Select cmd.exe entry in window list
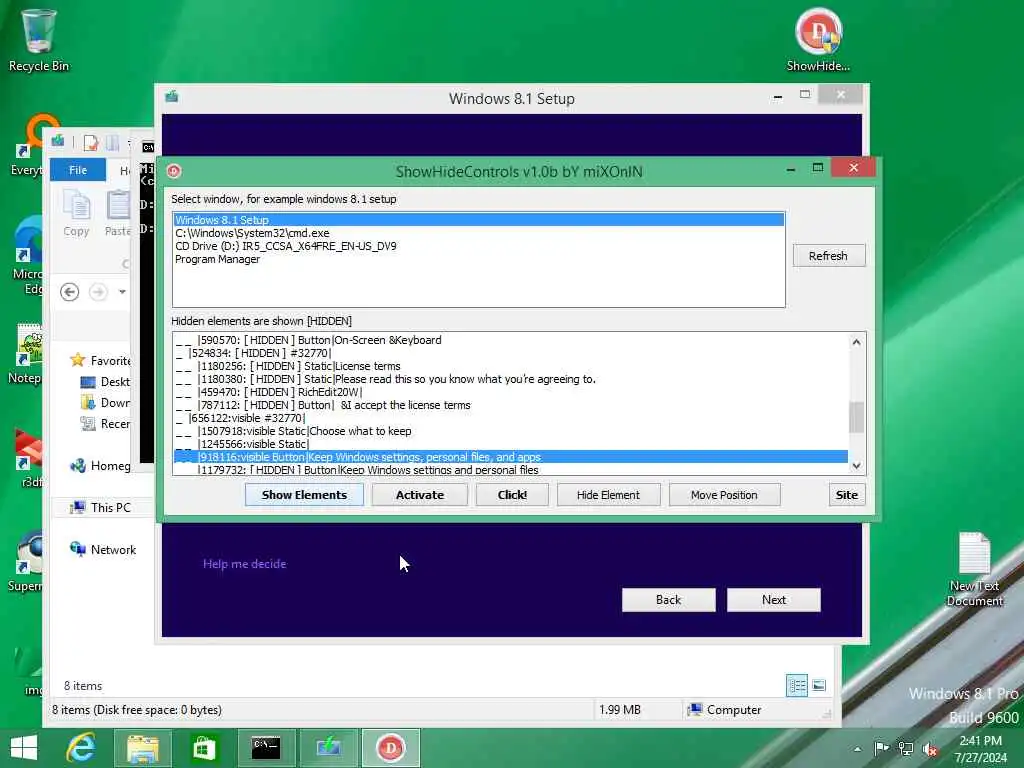 479,232
